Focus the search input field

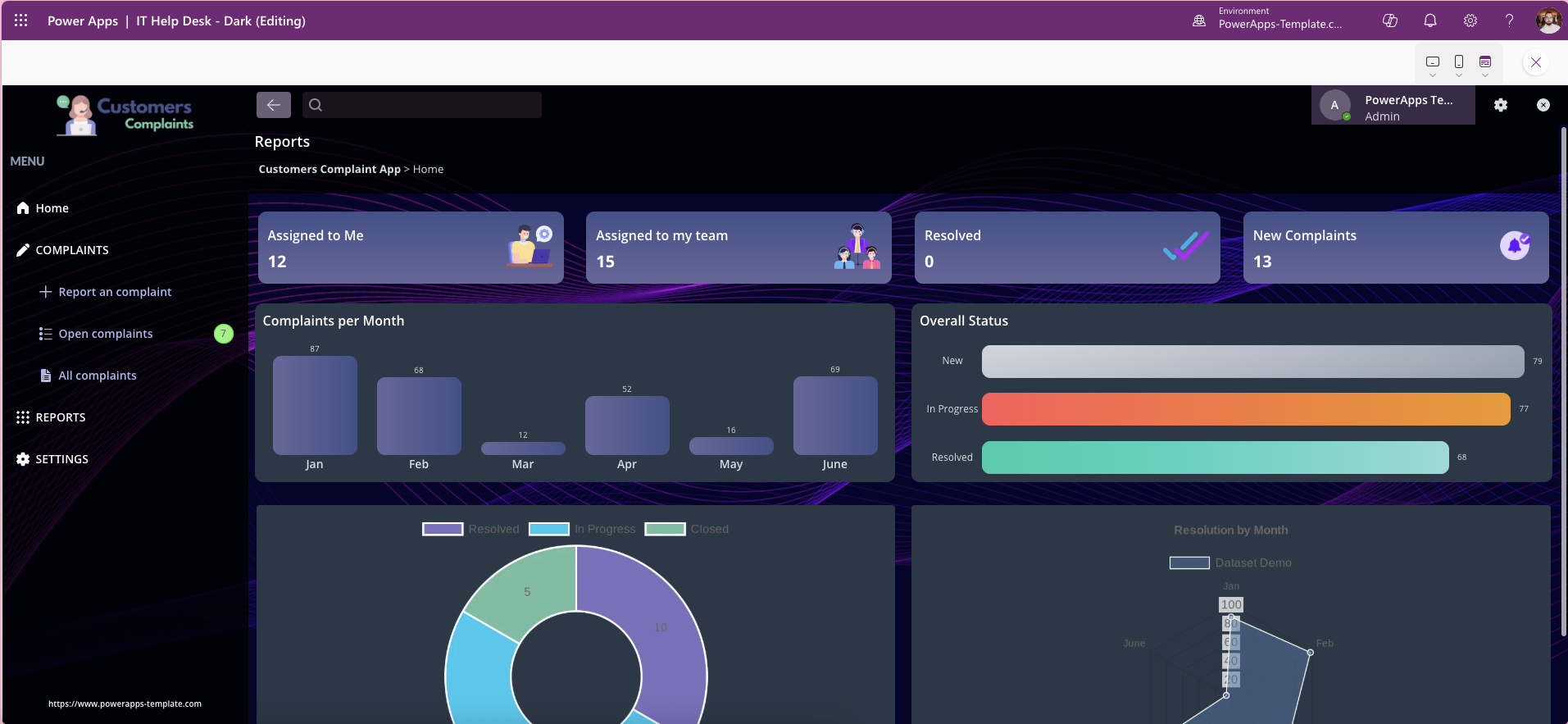pos(422,105)
